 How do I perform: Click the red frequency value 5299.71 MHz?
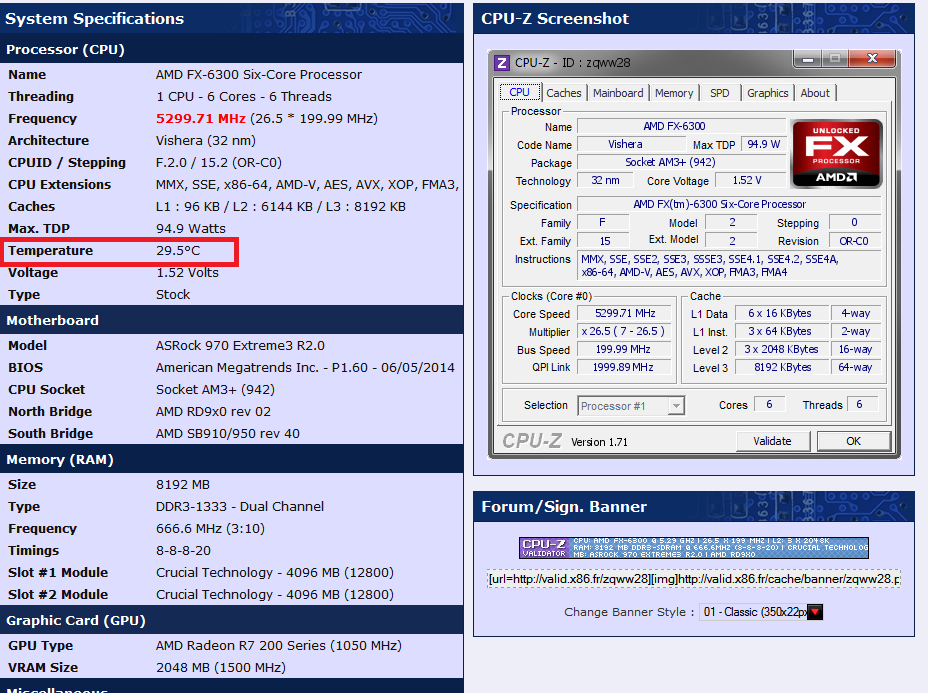click(x=201, y=118)
